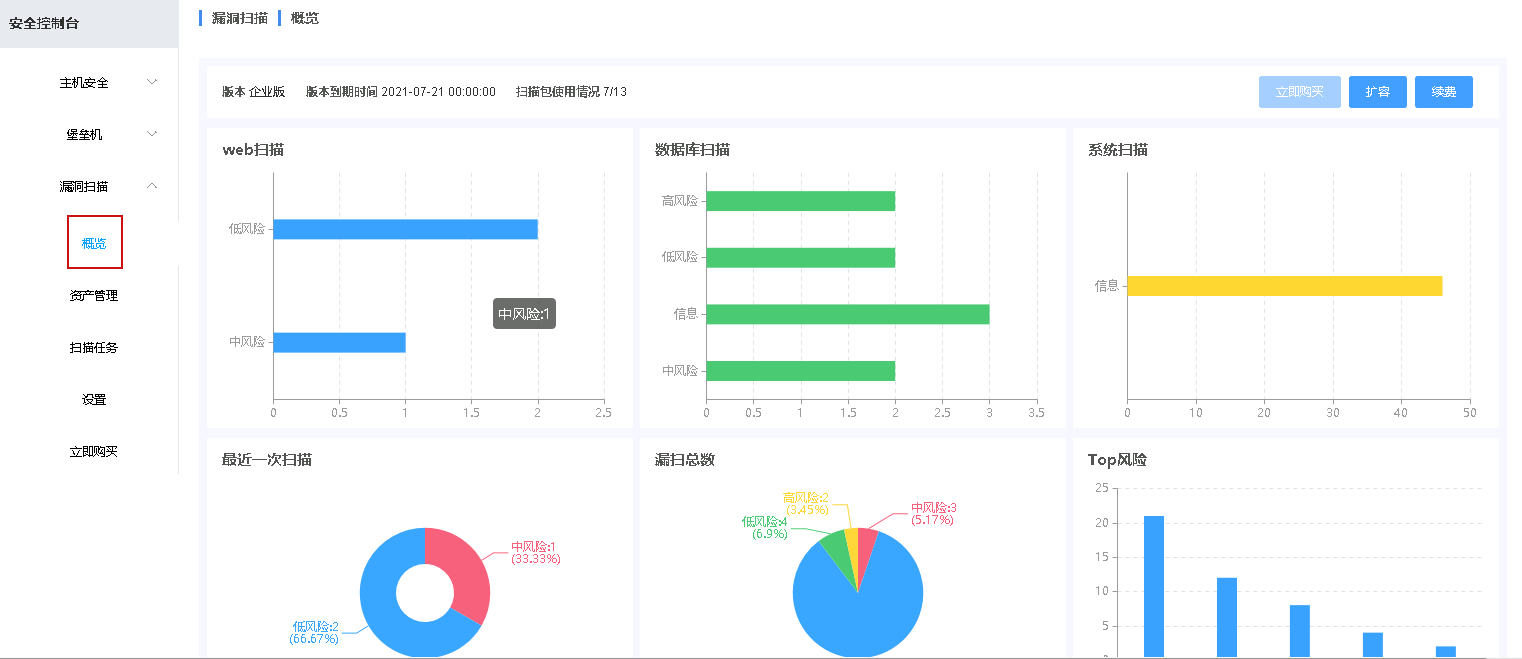The width and height of the screenshot is (1522, 659).
Task: Go to 设置 in the sidebar
Action: [x=94, y=400]
